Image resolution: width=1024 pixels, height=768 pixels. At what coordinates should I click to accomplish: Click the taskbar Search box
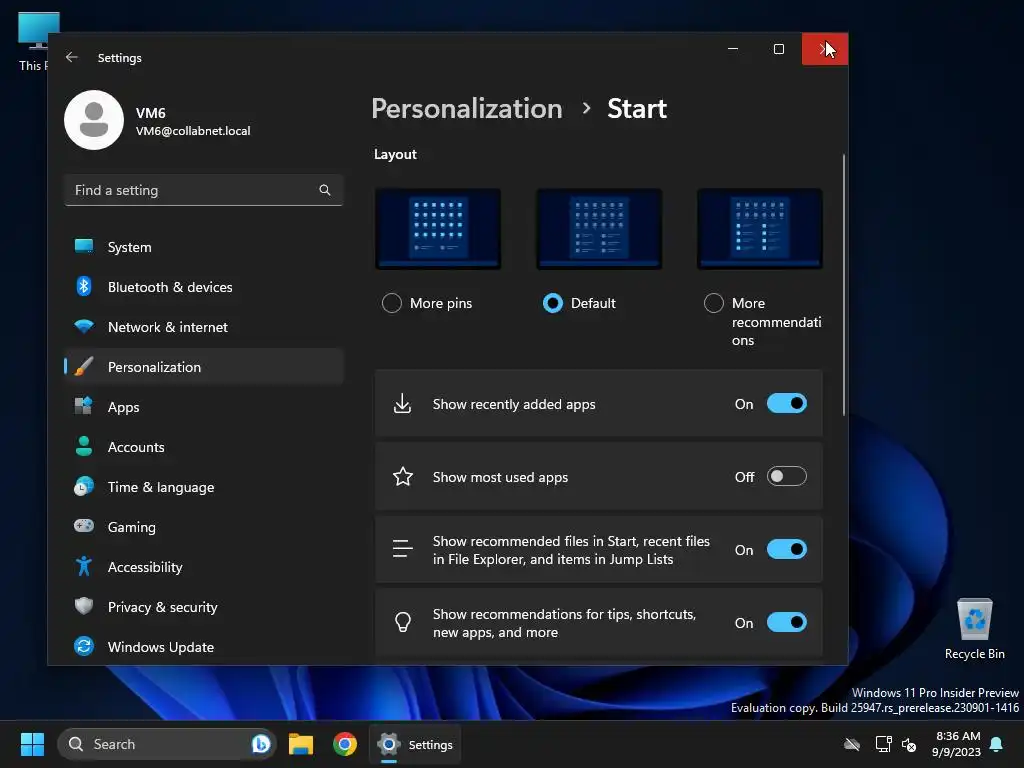coord(167,744)
